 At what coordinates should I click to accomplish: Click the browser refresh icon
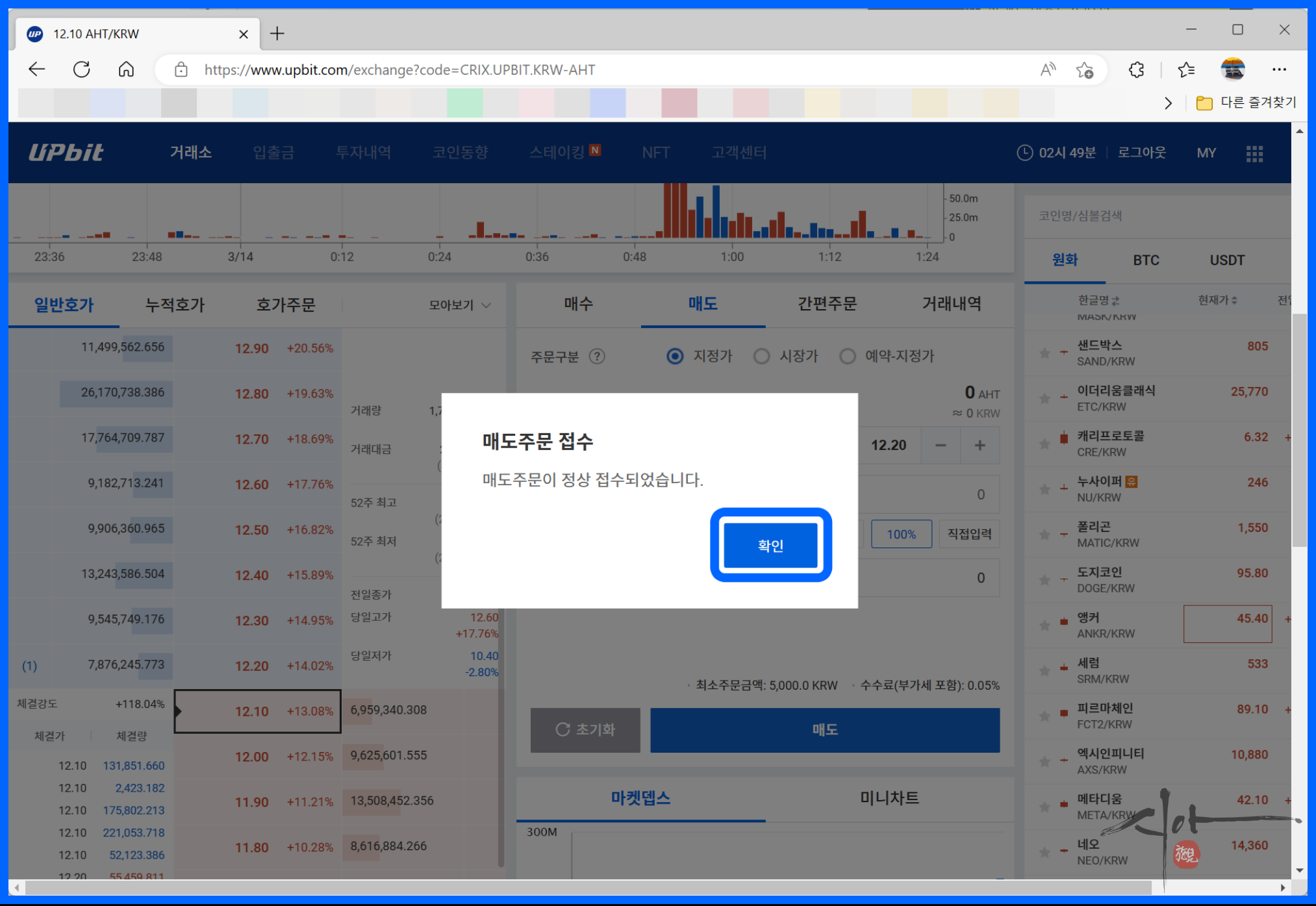pyautogui.click(x=81, y=69)
